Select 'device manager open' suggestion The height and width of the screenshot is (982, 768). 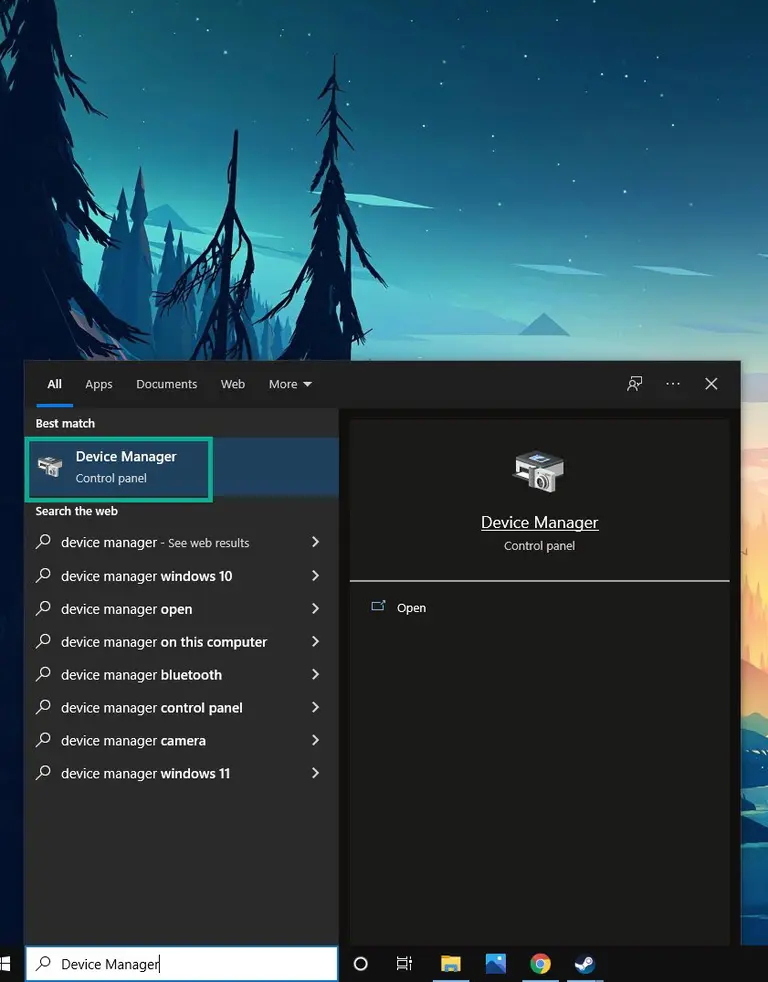pyautogui.click(x=182, y=609)
